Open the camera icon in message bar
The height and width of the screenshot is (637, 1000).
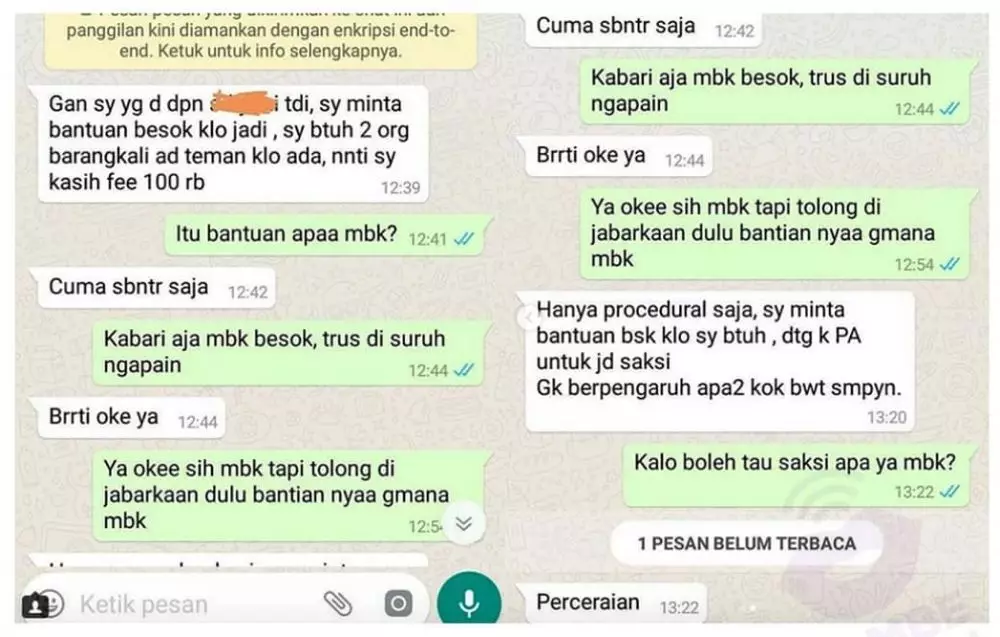point(398,603)
